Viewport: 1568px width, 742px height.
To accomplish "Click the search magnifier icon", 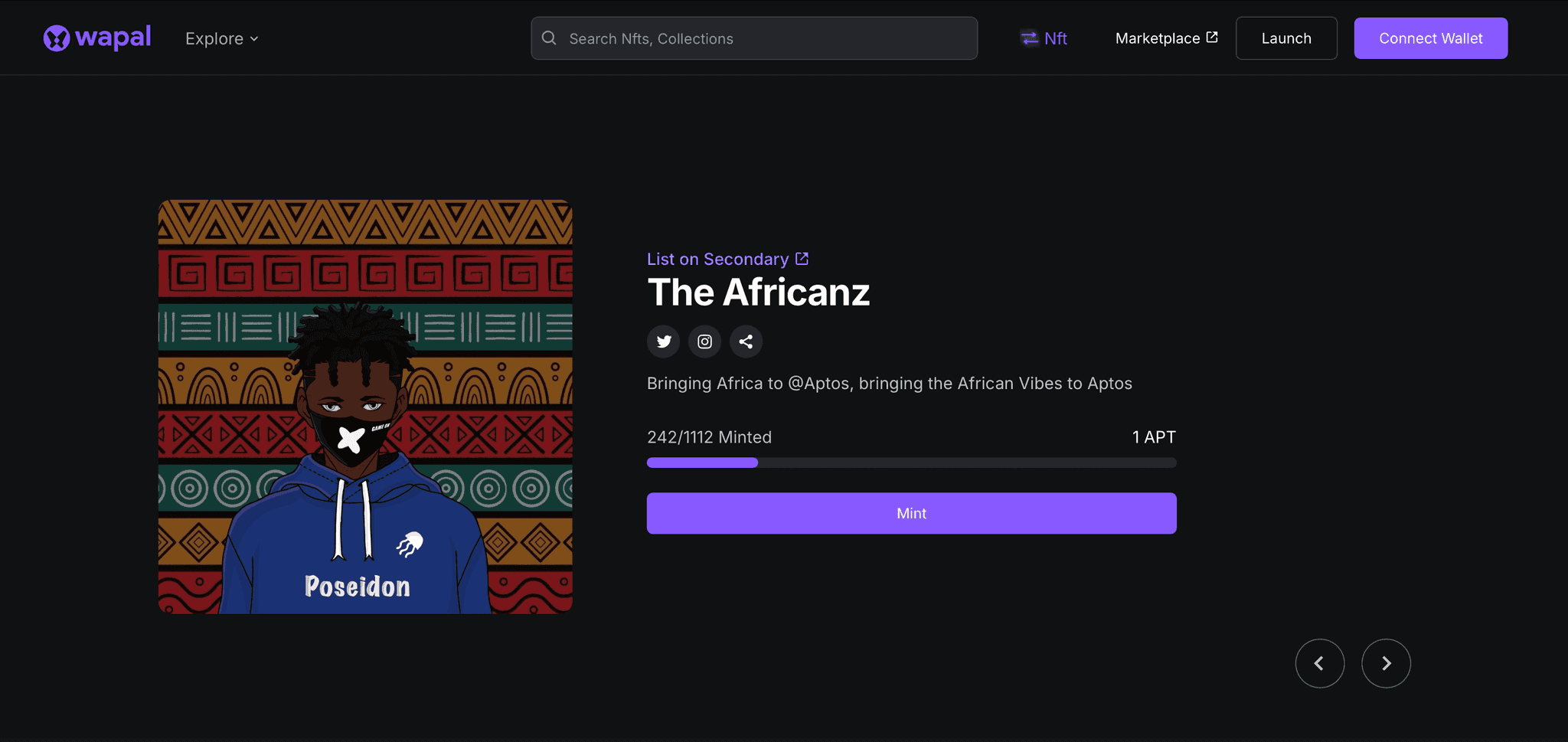I will click(x=549, y=38).
